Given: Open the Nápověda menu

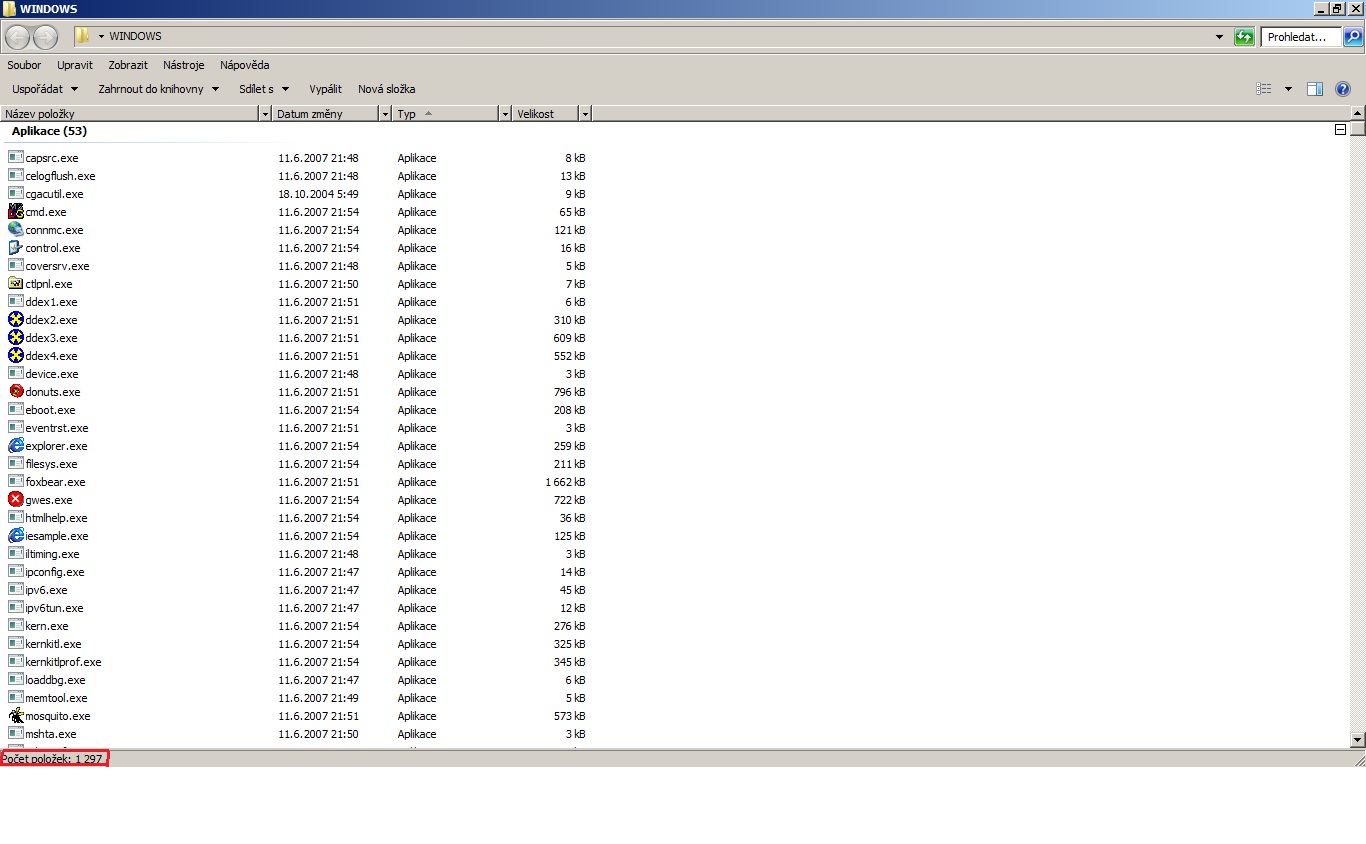Looking at the screenshot, I should click(245, 65).
